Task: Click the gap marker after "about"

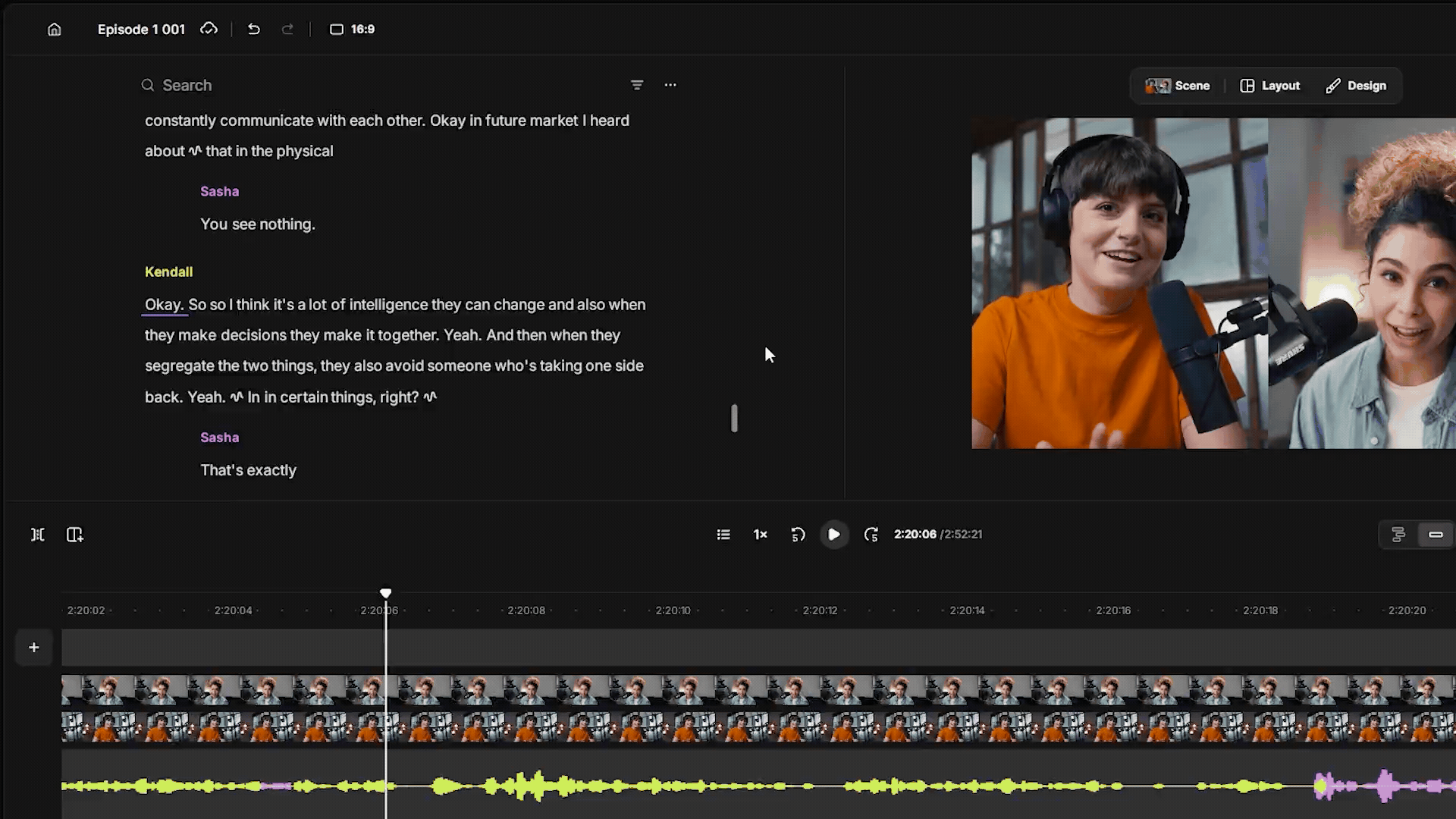Action: [x=195, y=151]
